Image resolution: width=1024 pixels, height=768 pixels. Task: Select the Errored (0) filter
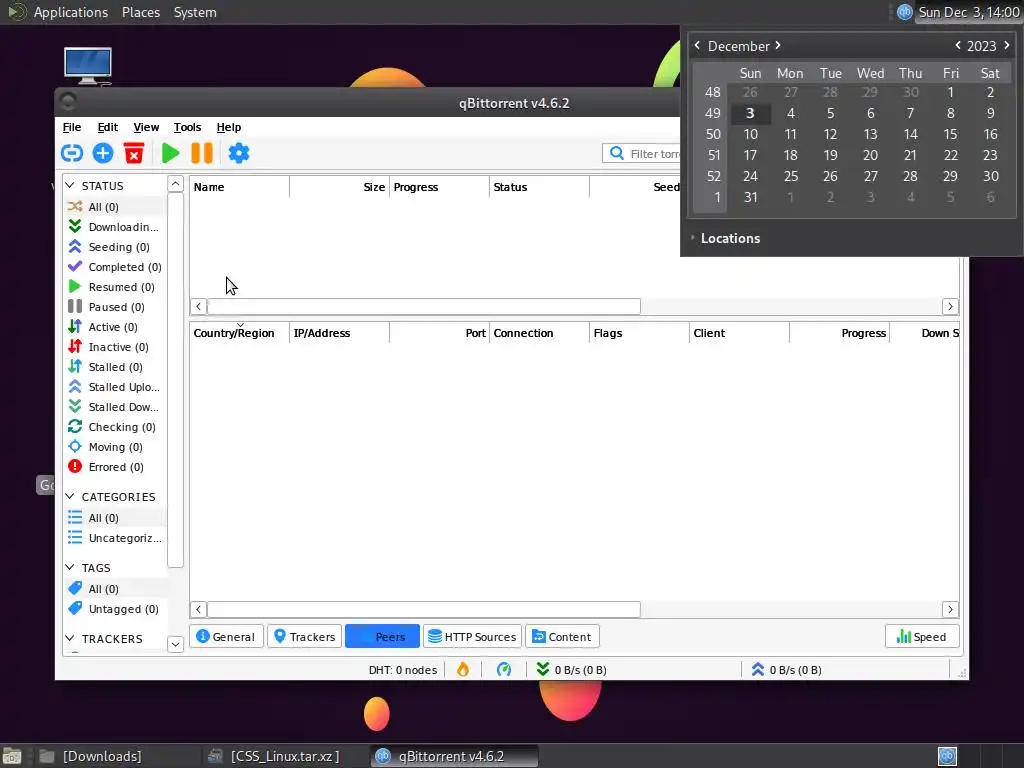click(x=115, y=467)
